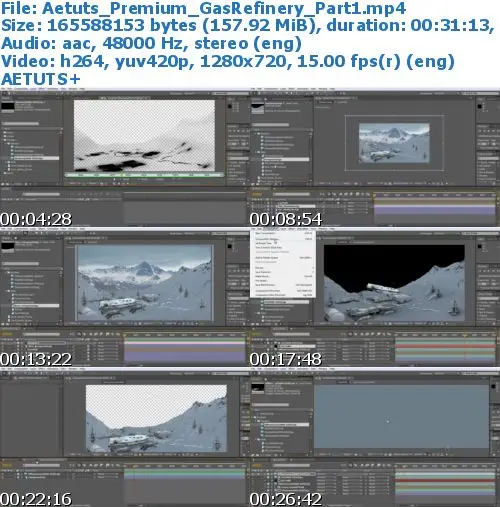Click the red layer bar in the 00:17:48 frame timeline
Screen dimensions: 500x507
click(445, 347)
